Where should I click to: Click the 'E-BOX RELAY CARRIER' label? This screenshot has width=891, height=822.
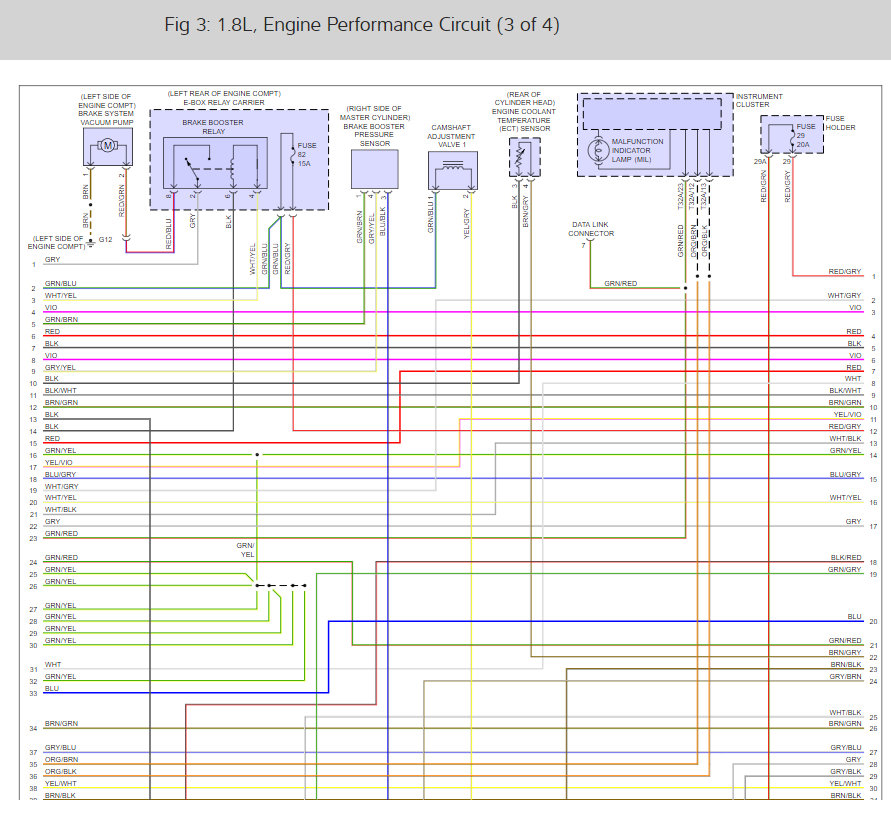click(x=224, y=103)
